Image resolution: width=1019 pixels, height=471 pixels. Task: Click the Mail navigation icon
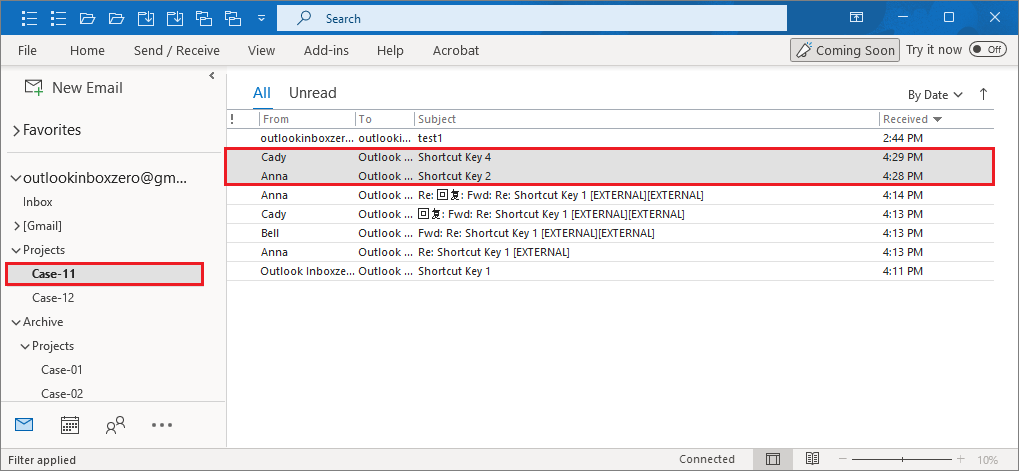(x=24, y=425)
